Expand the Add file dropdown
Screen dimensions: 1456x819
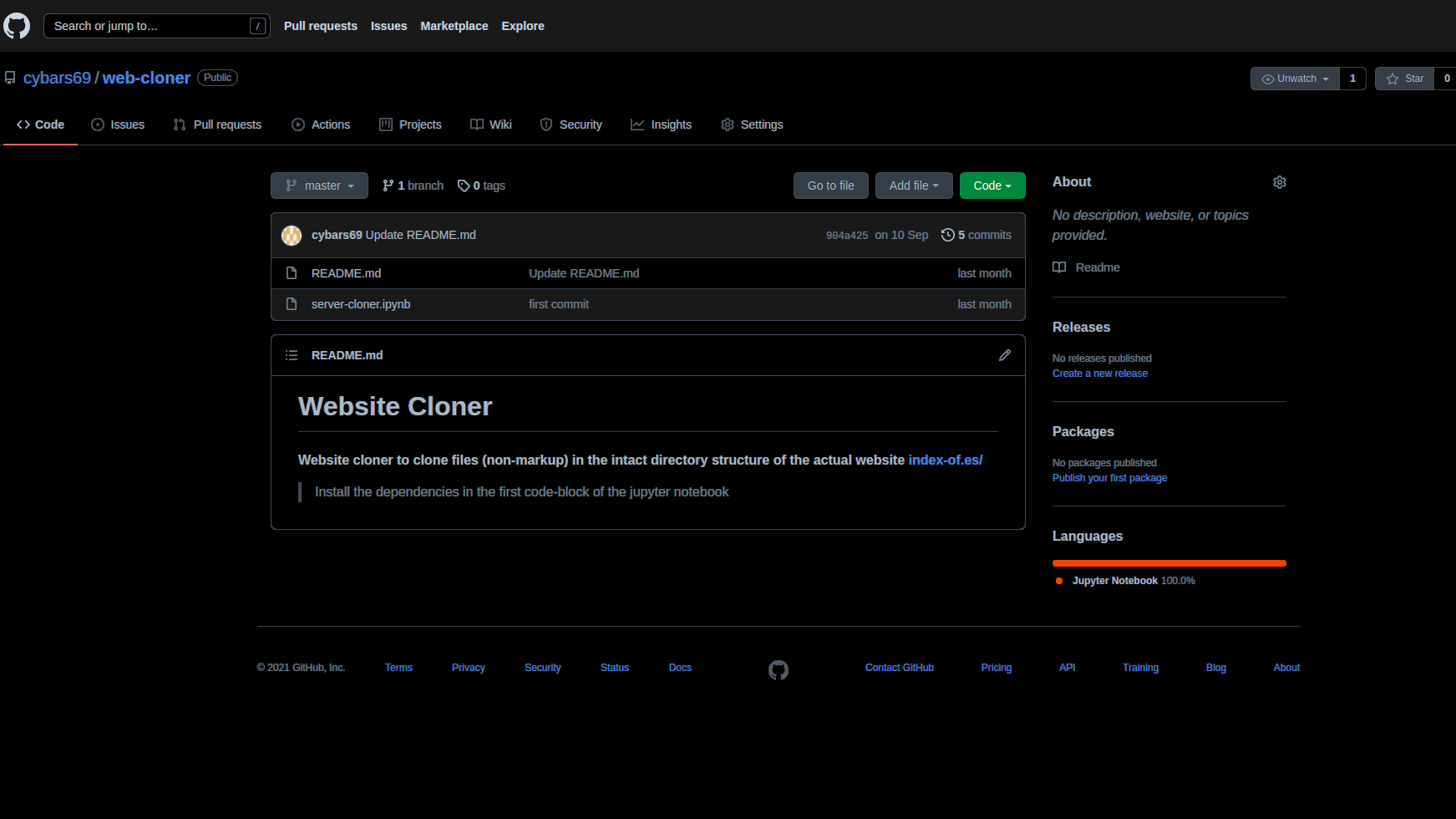coord(914,186)
